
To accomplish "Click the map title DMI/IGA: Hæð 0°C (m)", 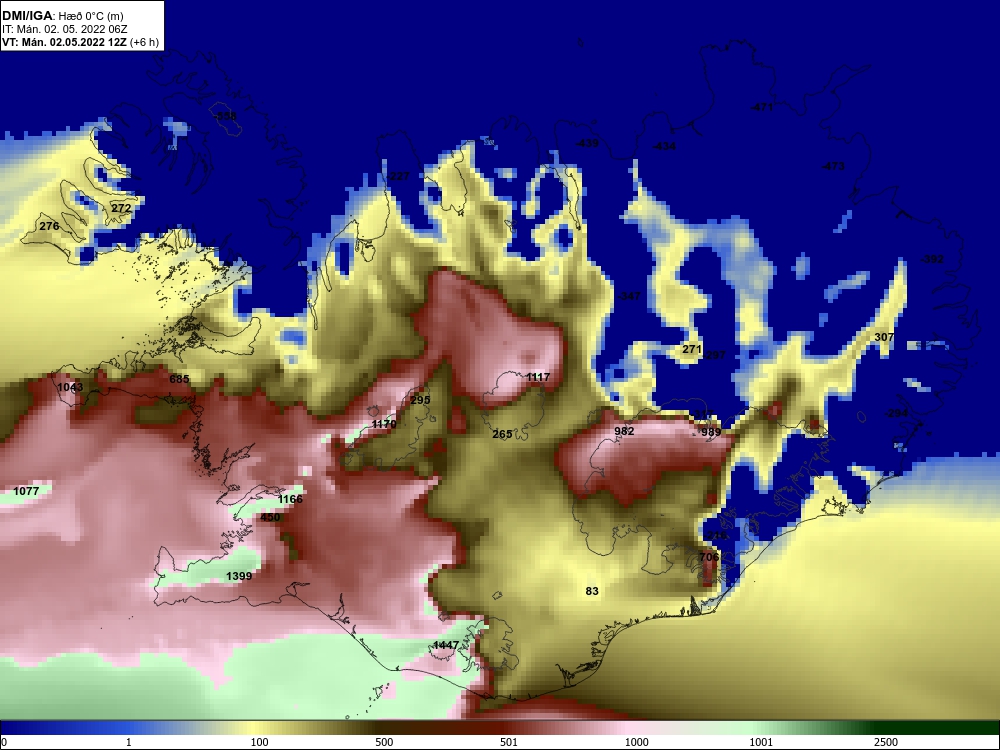I will 62,15.
